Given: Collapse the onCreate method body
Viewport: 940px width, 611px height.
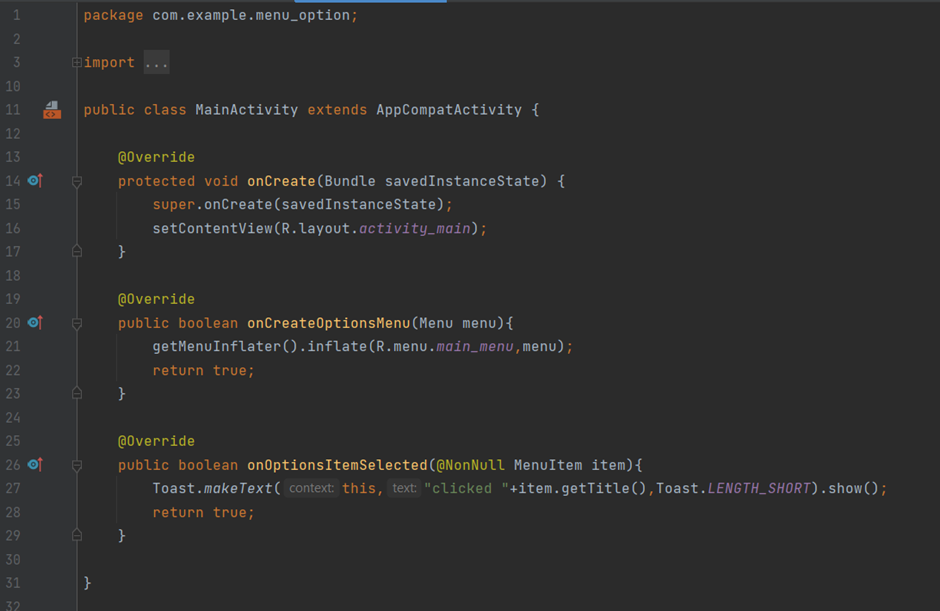Looking at the screenshot, I should [77, 181].
